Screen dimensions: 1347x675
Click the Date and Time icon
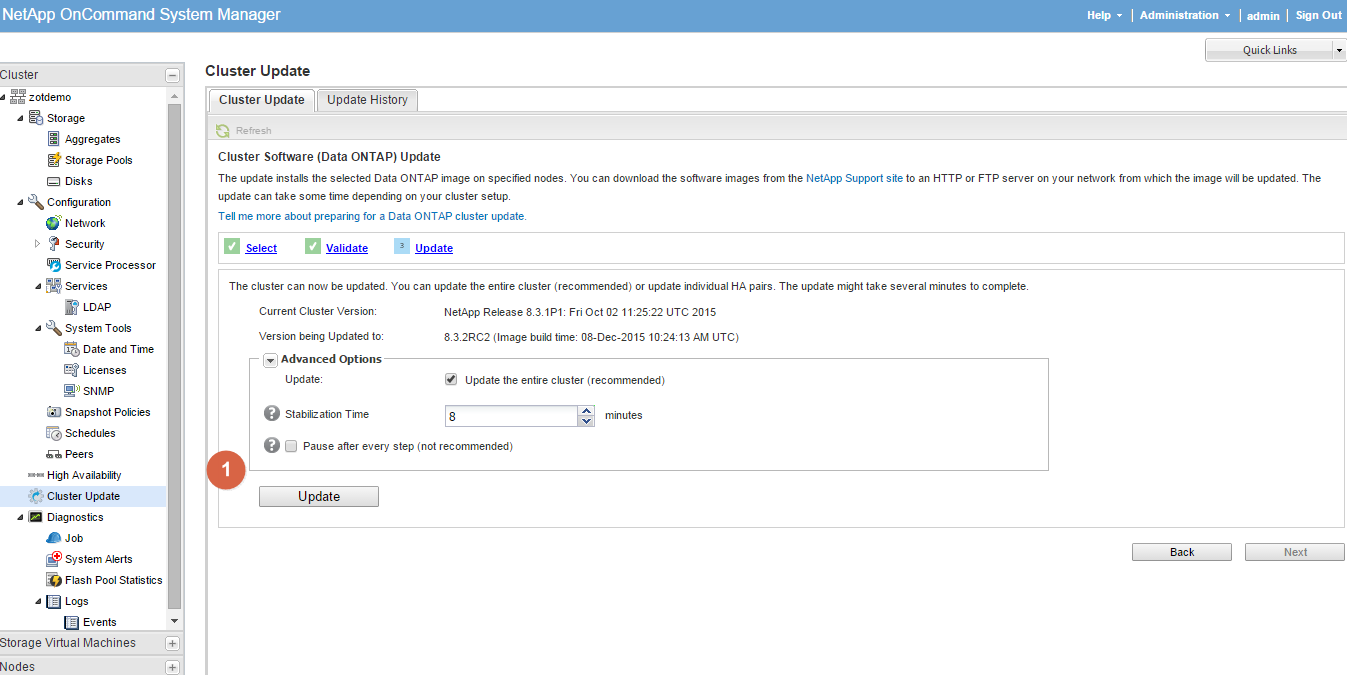(x=72, y=349)
